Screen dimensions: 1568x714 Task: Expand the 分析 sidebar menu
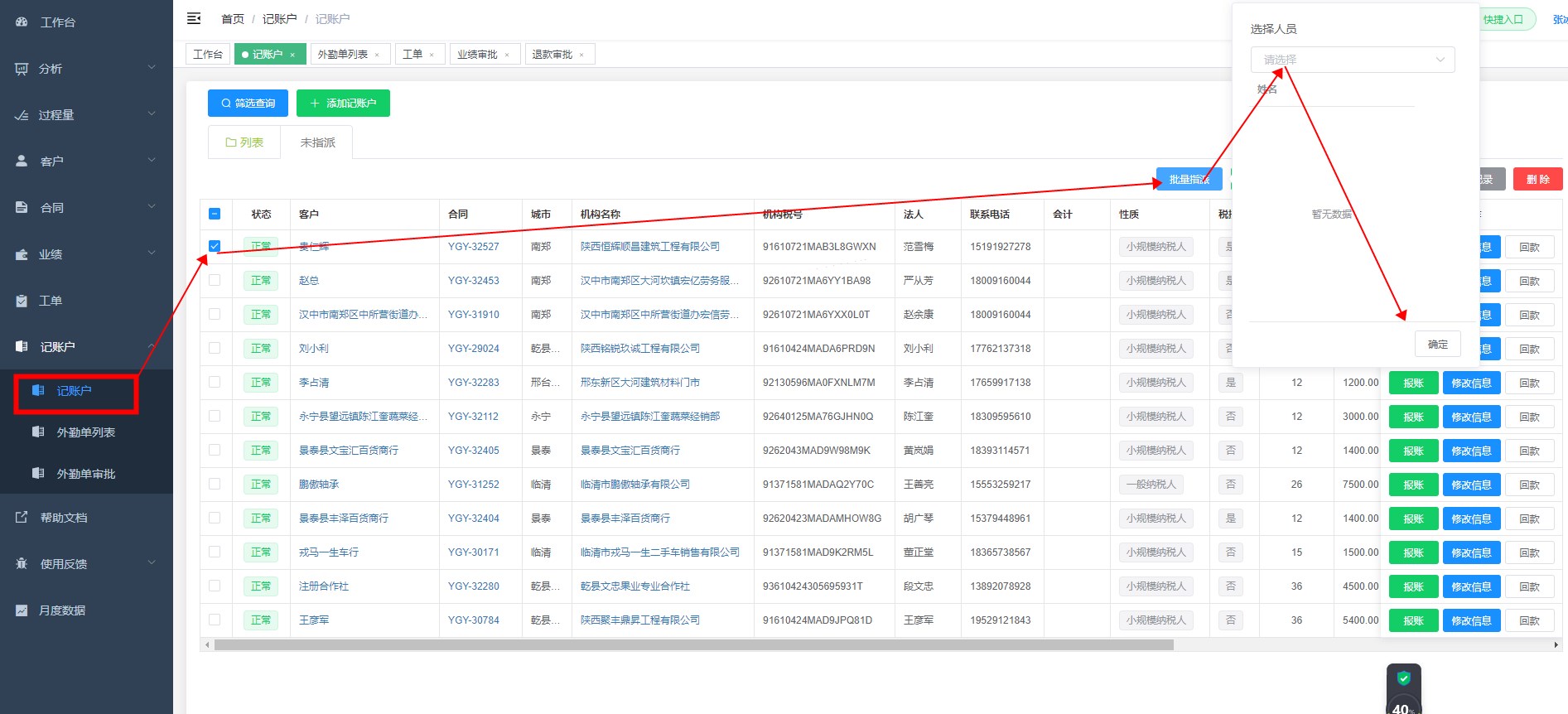tap(86, 69)
